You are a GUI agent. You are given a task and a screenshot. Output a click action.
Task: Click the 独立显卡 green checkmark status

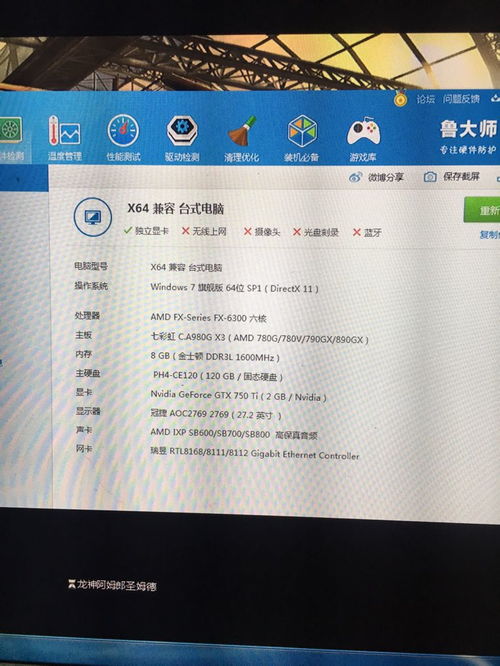point(146,231)
